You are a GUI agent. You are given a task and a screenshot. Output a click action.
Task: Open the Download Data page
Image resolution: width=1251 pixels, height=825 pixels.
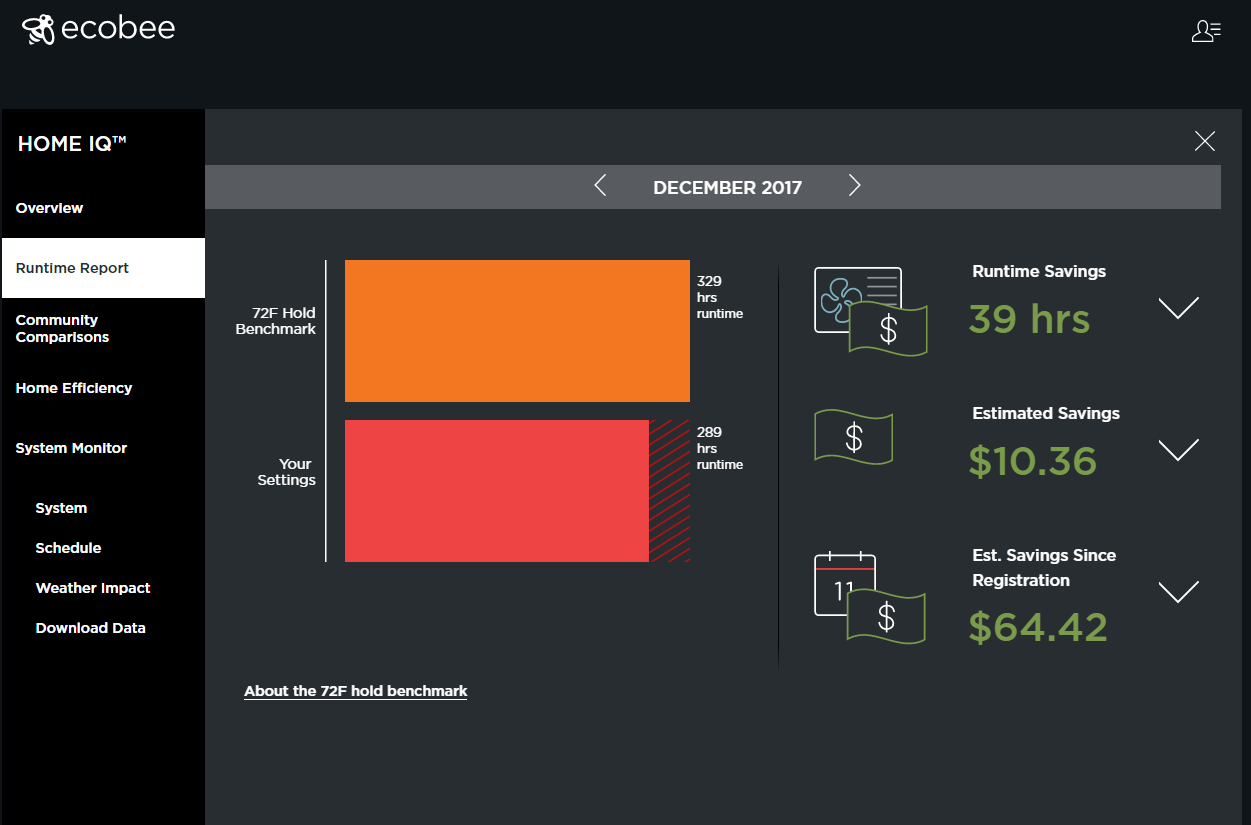[91, 628]
